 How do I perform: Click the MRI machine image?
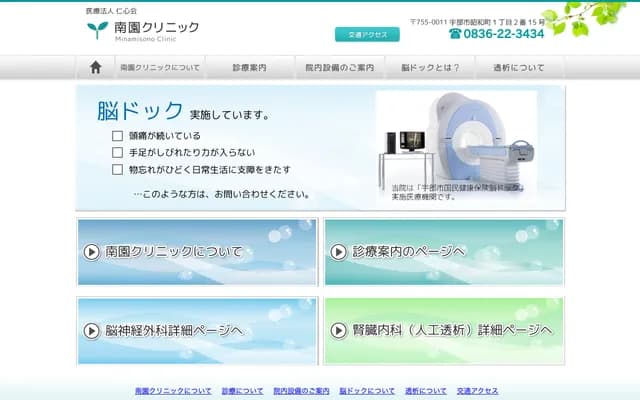(456, 146)
